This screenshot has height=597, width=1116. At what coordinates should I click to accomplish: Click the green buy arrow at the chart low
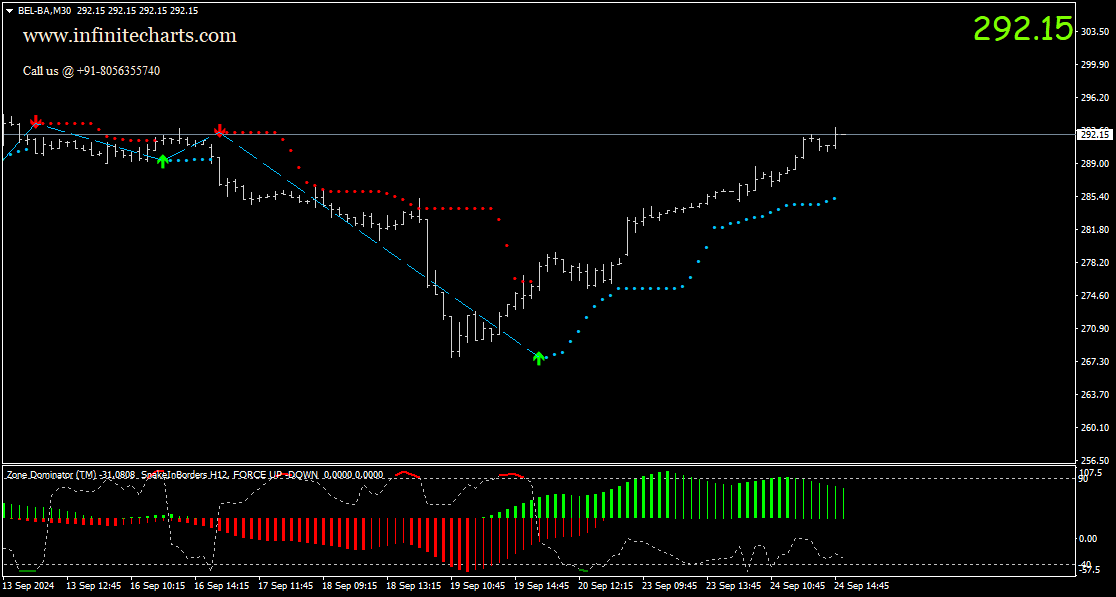540,358
